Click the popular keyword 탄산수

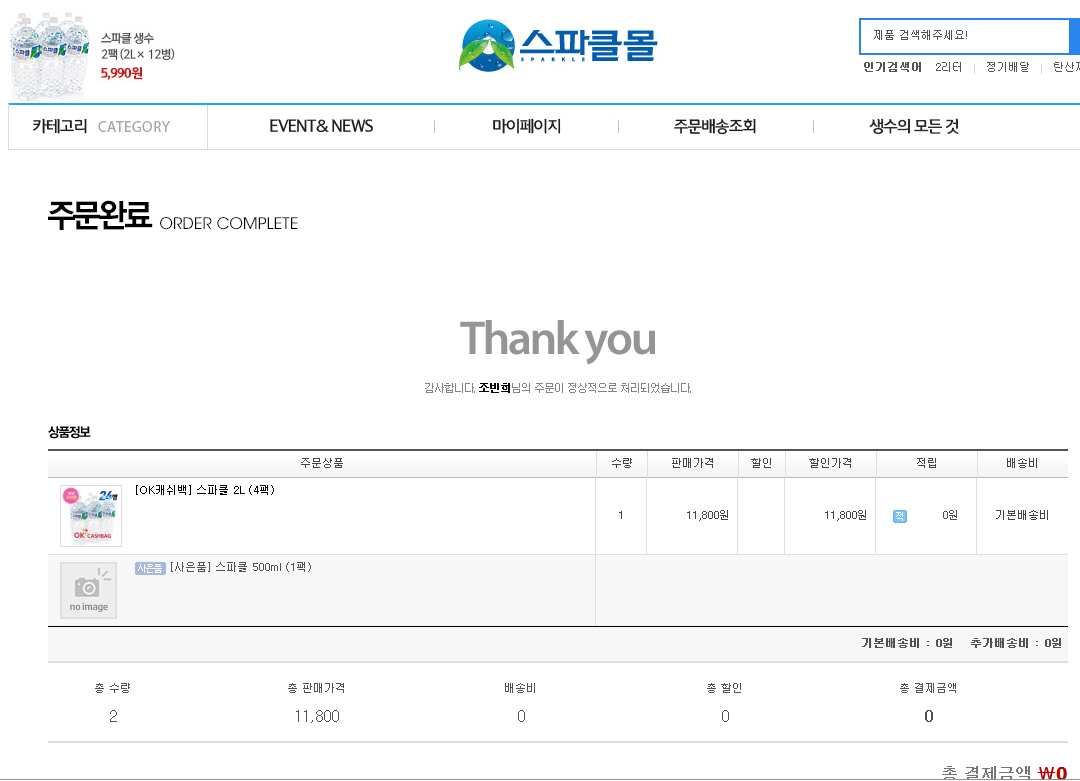[1066, 67]
